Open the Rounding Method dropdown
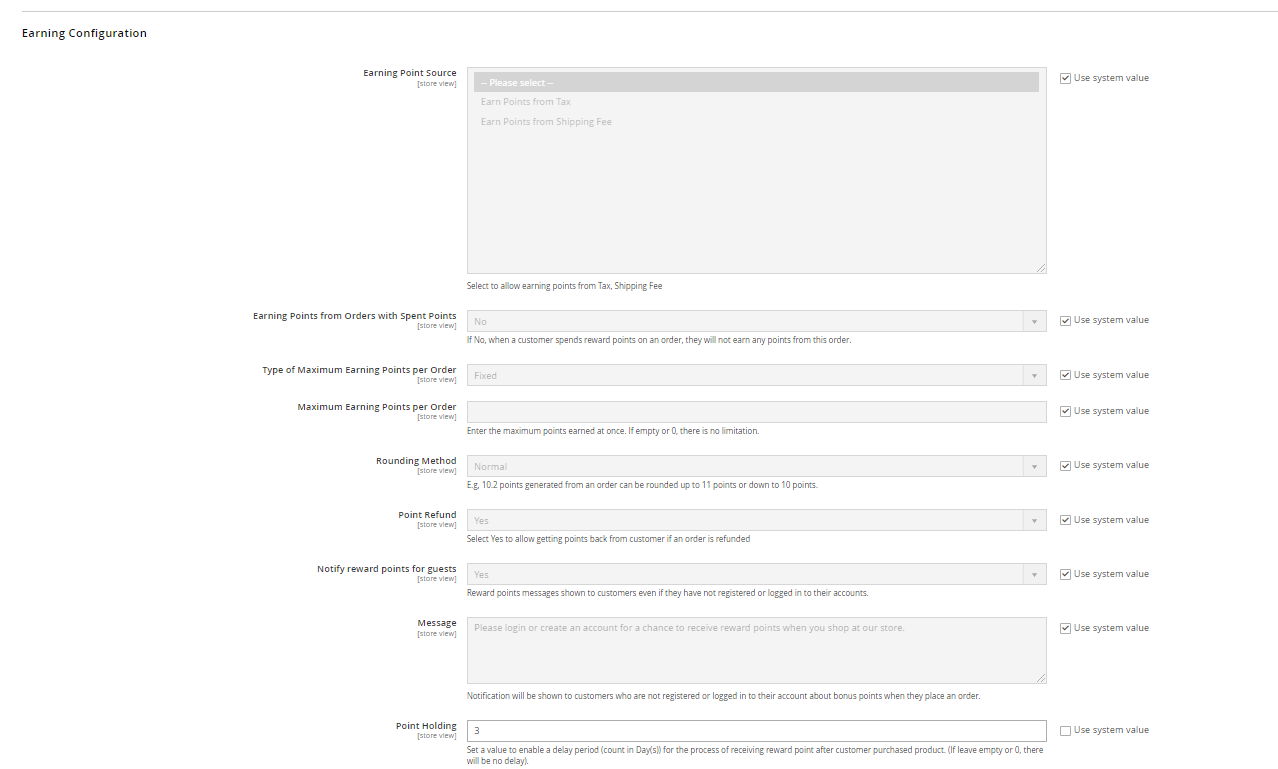1278x769 pixels. (756, 466)
